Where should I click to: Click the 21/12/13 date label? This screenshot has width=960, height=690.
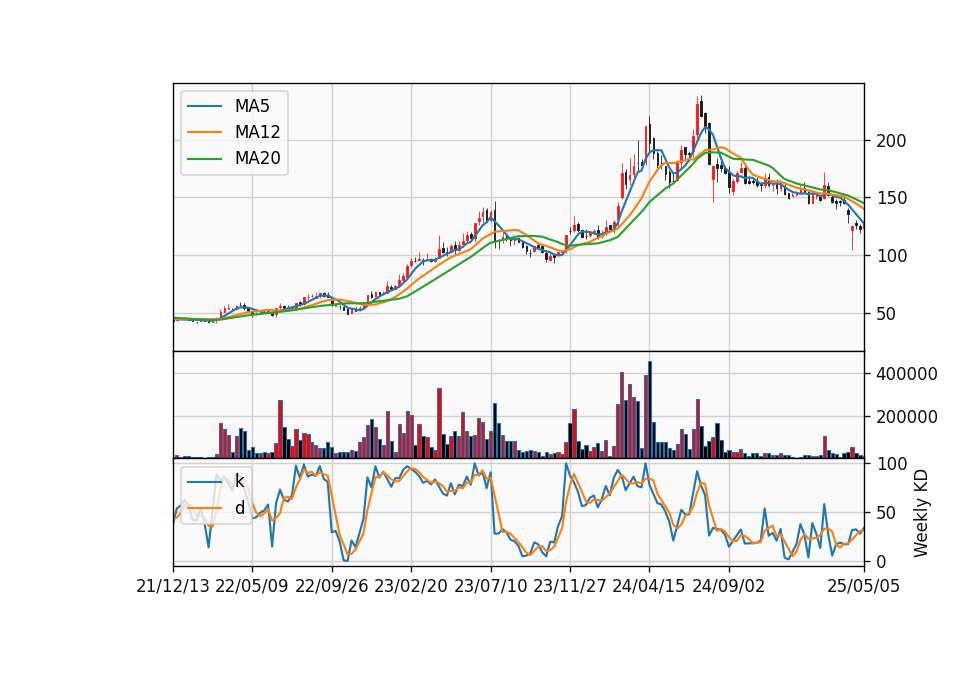[173, 586]
